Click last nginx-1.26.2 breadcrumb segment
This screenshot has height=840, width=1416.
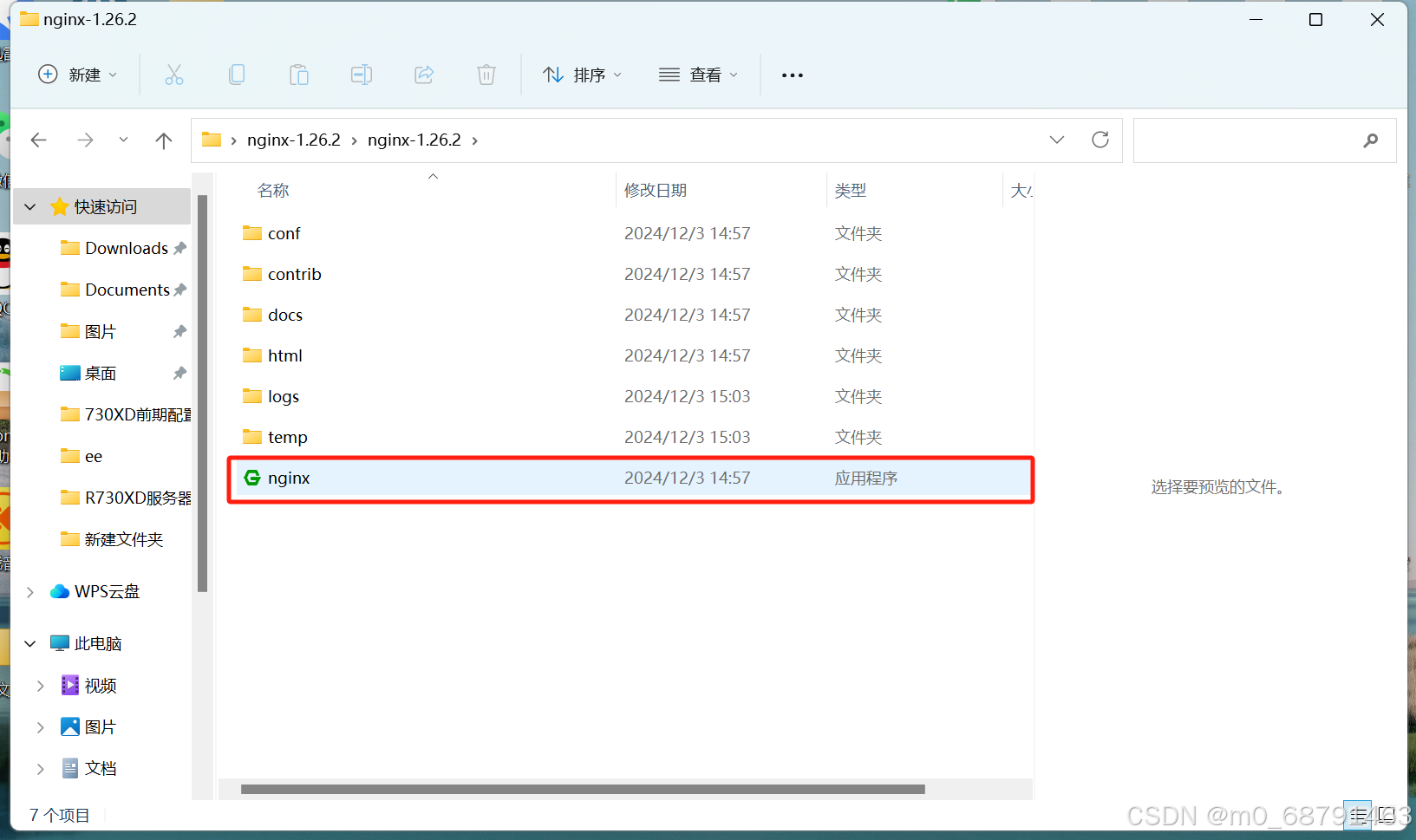(x=414, y=140)
